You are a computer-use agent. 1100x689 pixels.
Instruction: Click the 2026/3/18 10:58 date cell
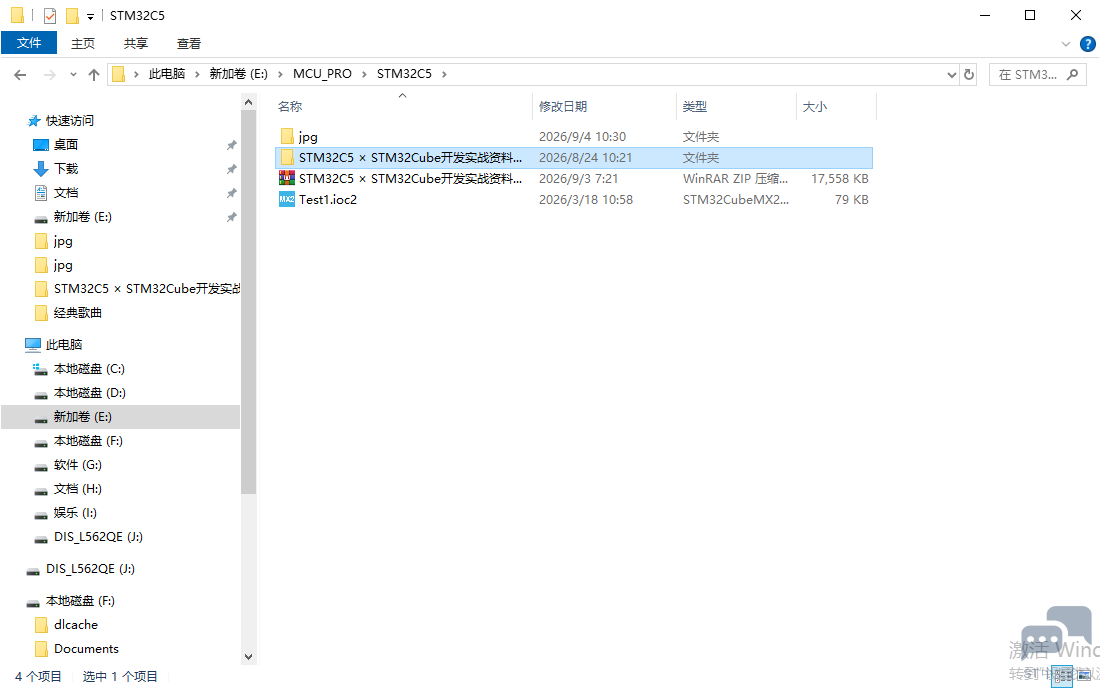point(586,200)
